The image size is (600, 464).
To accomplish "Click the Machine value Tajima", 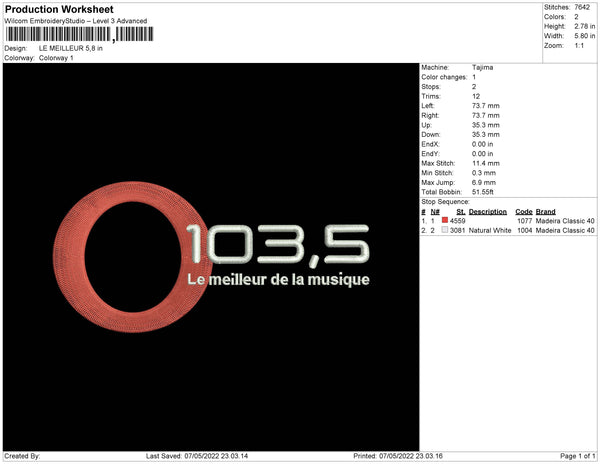I will [x=483, y=67].
